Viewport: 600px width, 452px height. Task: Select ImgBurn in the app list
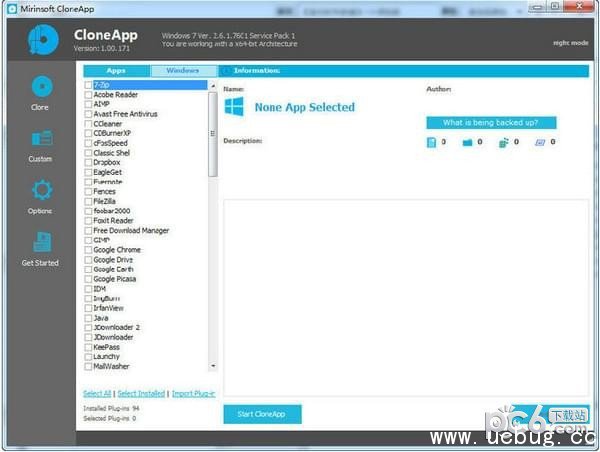pyautogui.click(x=106, y=299)
